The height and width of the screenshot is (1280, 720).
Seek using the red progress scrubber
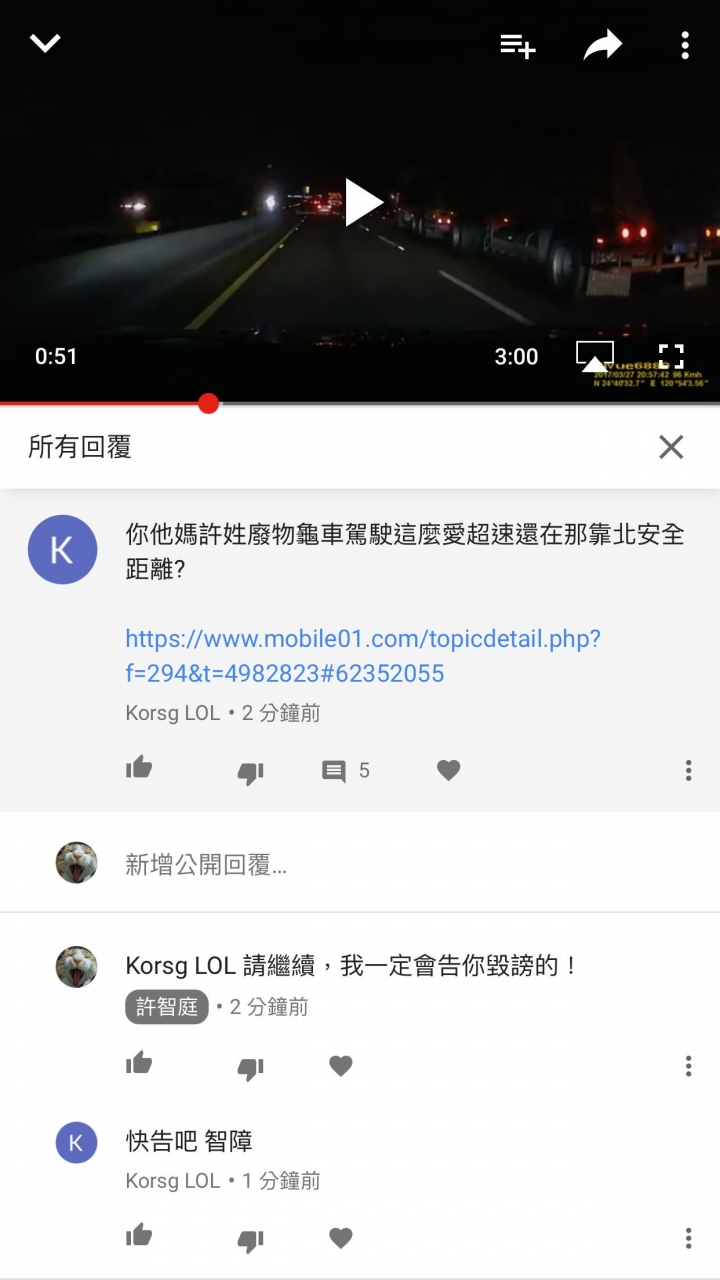(208, 403)
